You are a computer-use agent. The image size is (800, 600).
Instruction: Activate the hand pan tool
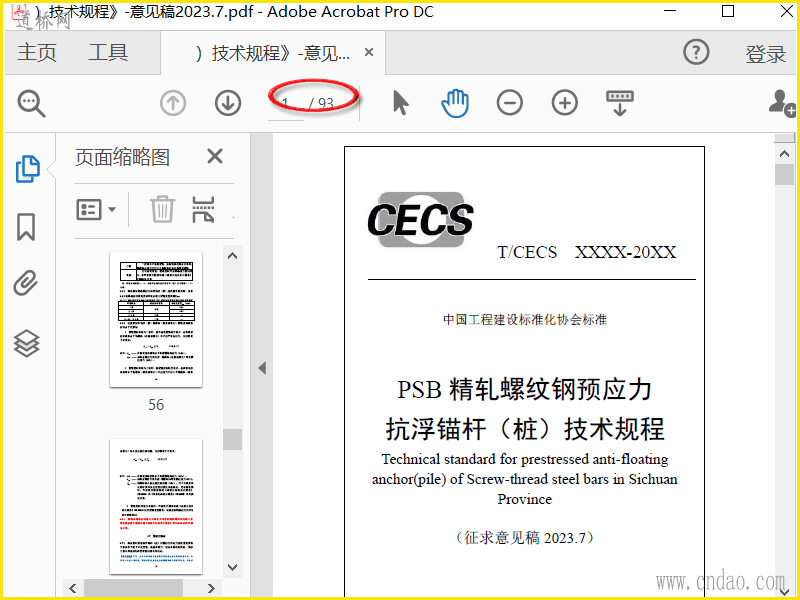(x=455, y=103)
